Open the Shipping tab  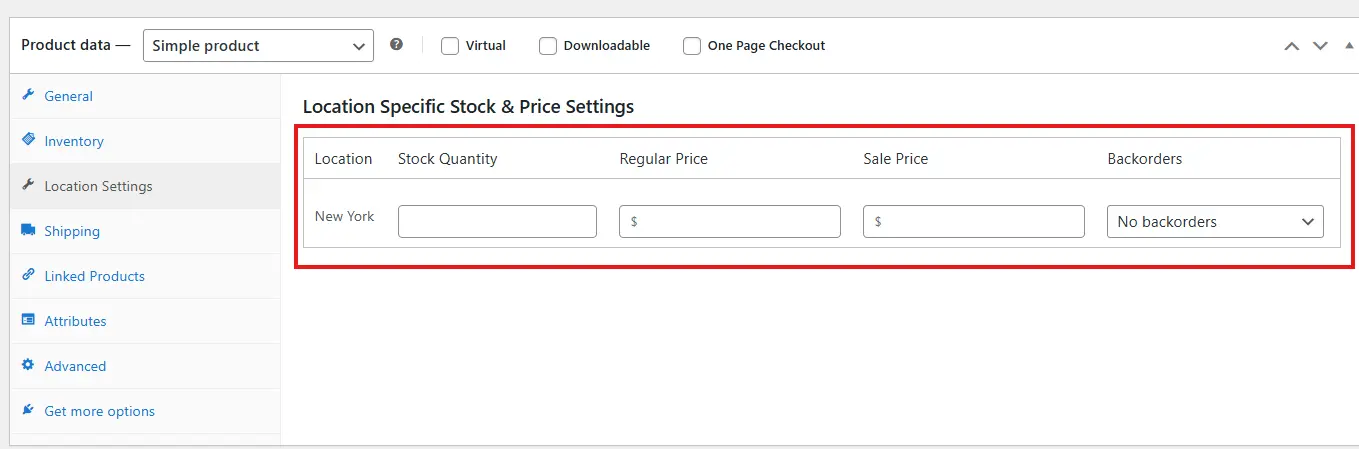[72, 231]
